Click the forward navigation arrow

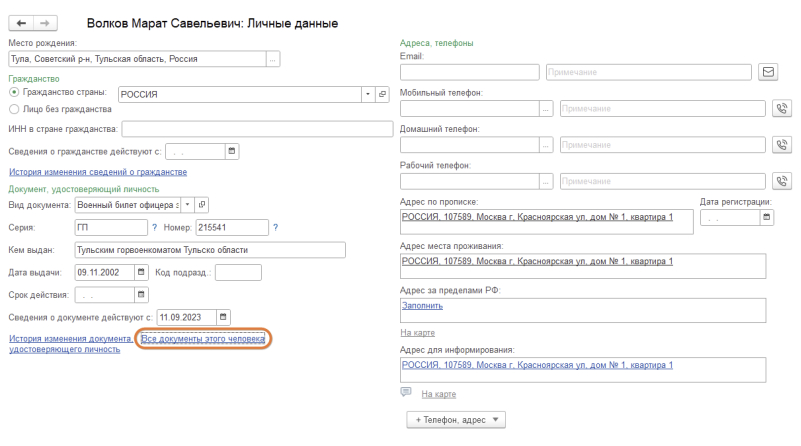click(x=46, y=22)
